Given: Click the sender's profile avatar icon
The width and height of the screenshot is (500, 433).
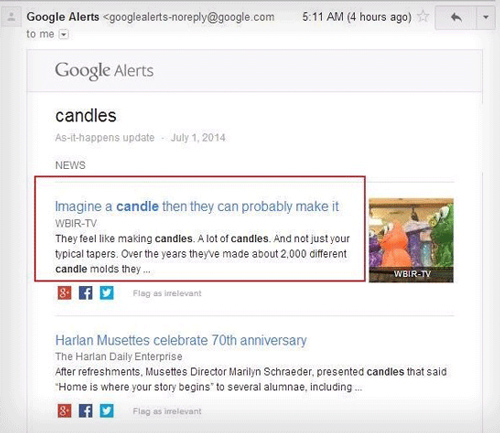Looking at the screenshot, I should point(12,17).
